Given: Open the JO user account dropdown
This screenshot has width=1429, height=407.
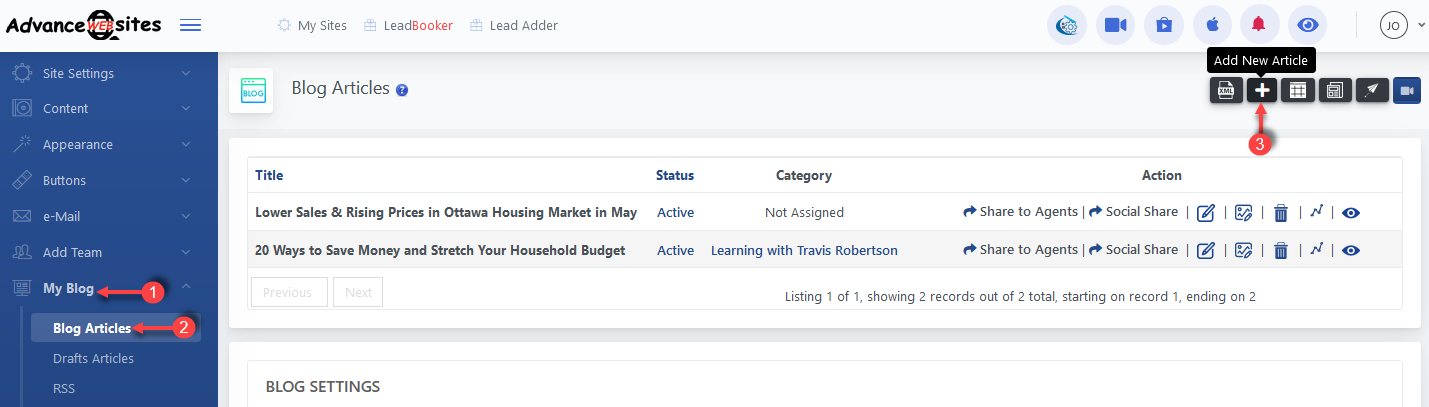Looking at the screenshot, I should [1401, 26].
